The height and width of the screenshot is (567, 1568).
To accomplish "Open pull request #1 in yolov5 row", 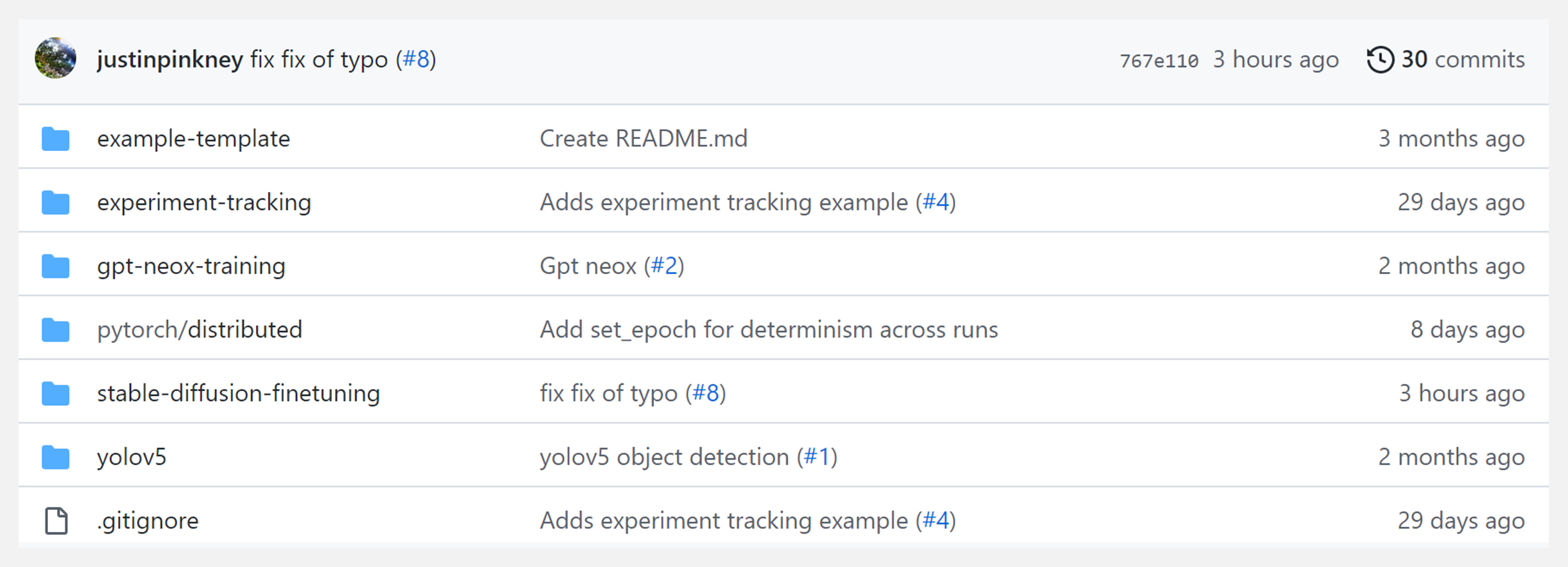I will tap(817, 457).
